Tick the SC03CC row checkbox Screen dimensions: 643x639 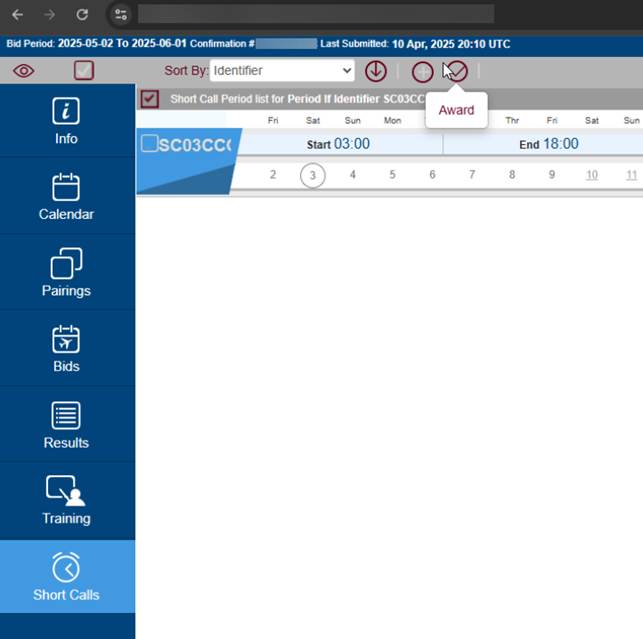pos(149,144)
